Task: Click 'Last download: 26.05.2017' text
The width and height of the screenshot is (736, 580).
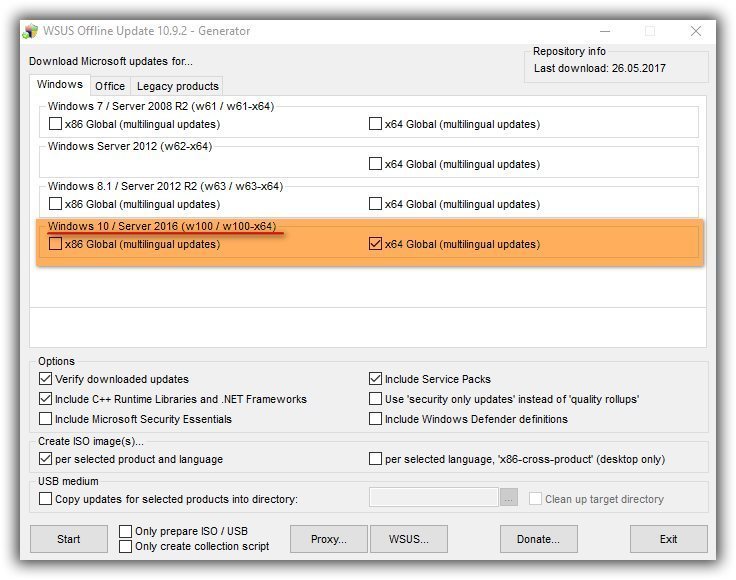Action: click(x=599, y=69)
